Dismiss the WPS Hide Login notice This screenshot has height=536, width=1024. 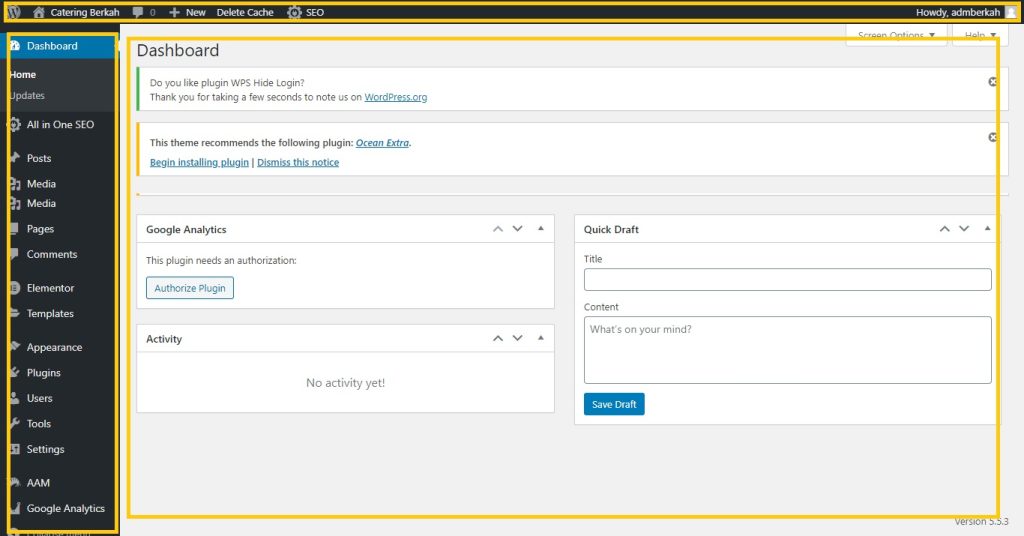(x=993, y=82)
